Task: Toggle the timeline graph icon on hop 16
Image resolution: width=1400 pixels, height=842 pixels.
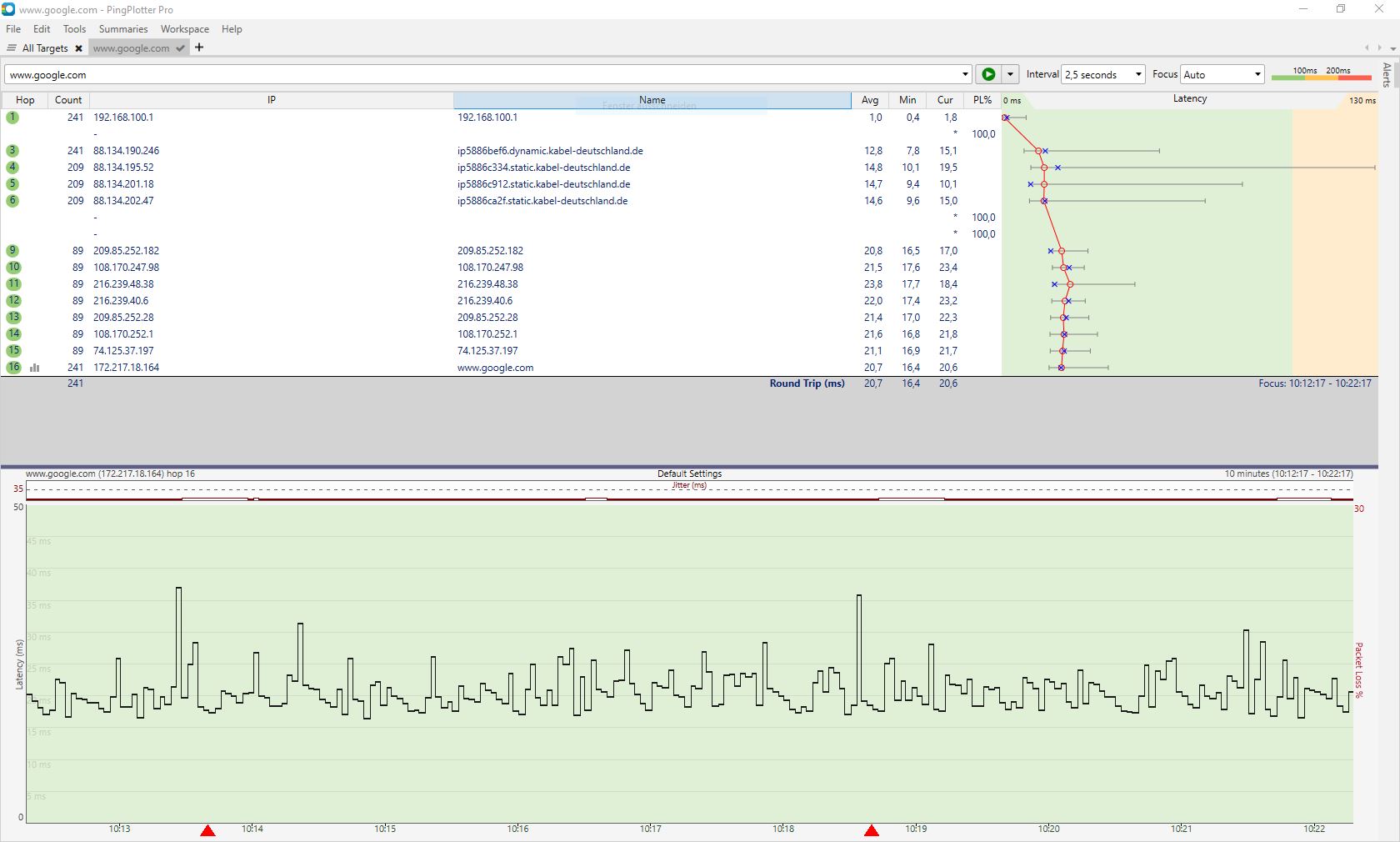Action: 35,367
